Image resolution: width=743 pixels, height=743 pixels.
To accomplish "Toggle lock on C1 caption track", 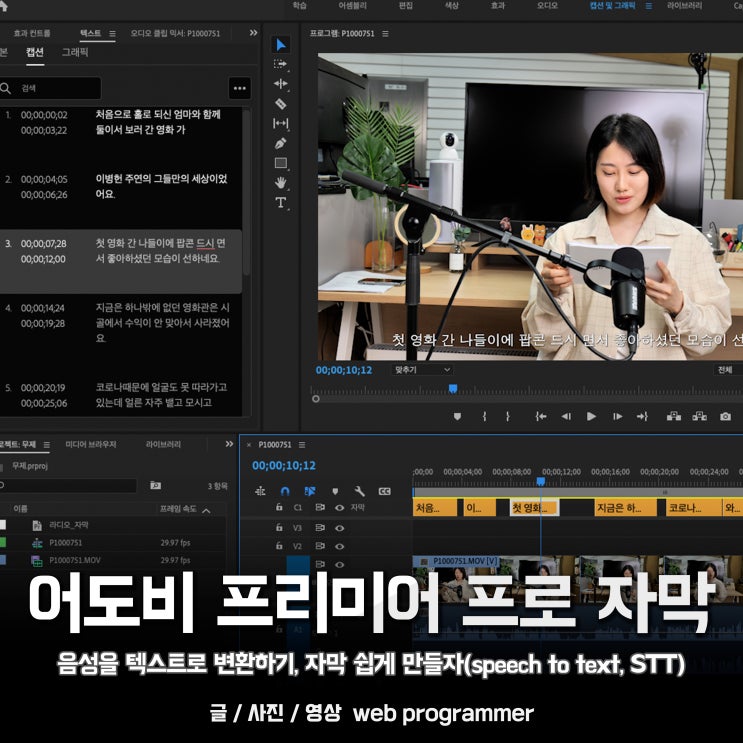I will [x=279, y=507].
